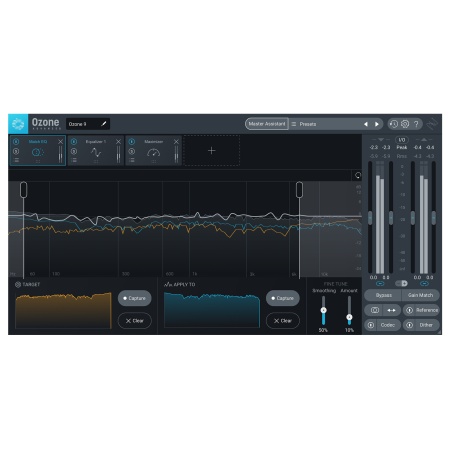
Task: Open the Match EQ module preset list icon
Action: click(16, 160)
